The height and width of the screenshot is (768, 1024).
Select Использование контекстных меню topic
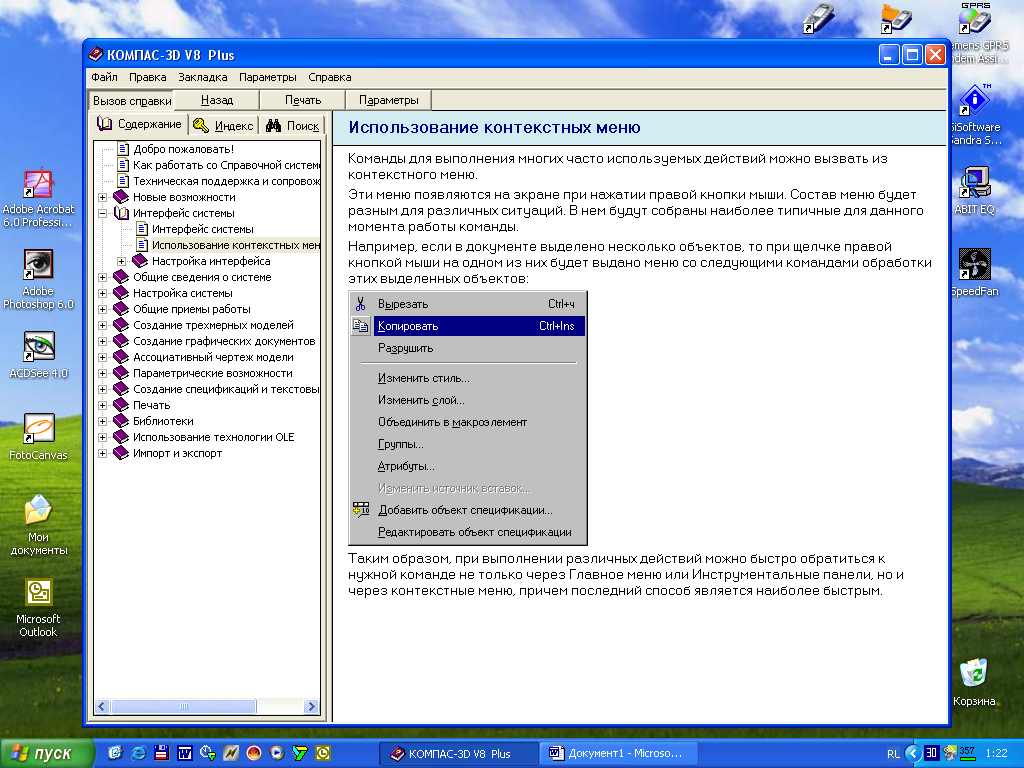coord(236,245)
